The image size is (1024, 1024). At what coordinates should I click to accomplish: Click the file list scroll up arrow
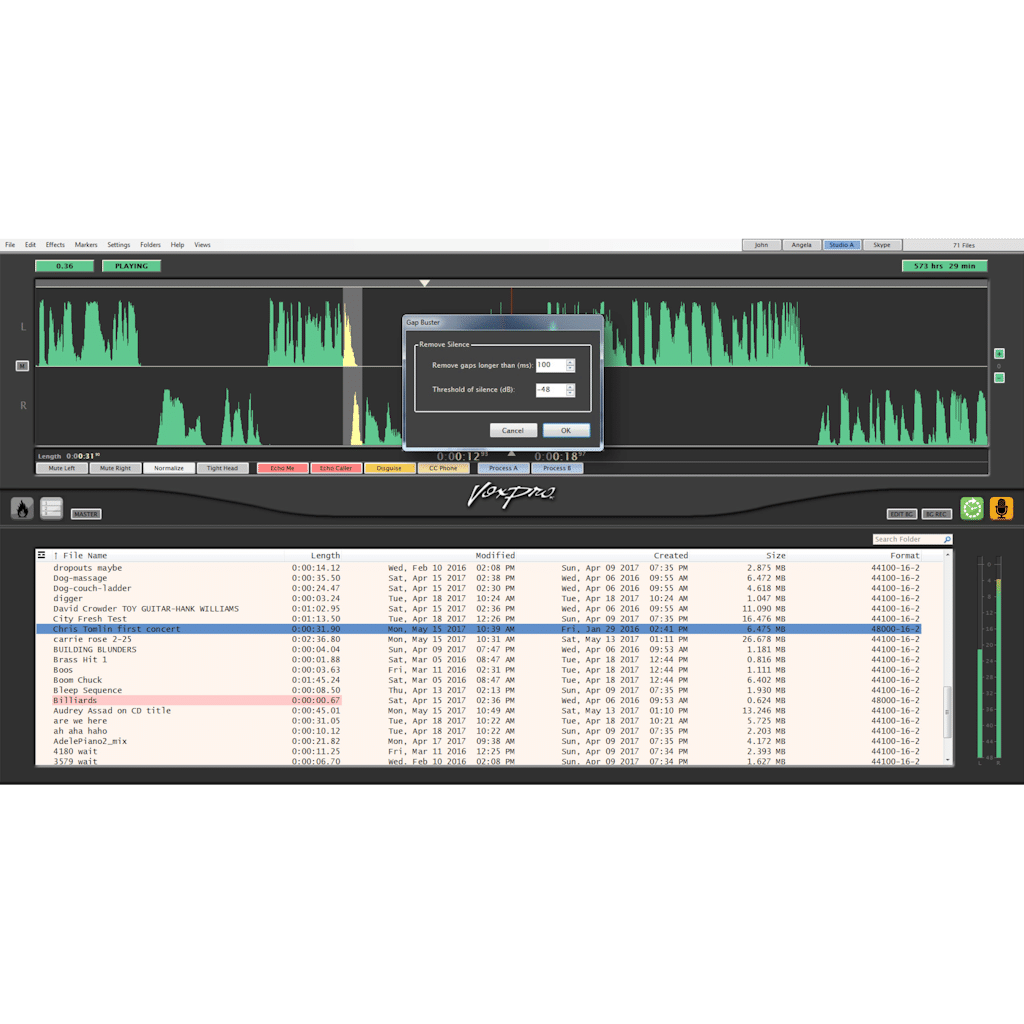(x=948, y=554)
